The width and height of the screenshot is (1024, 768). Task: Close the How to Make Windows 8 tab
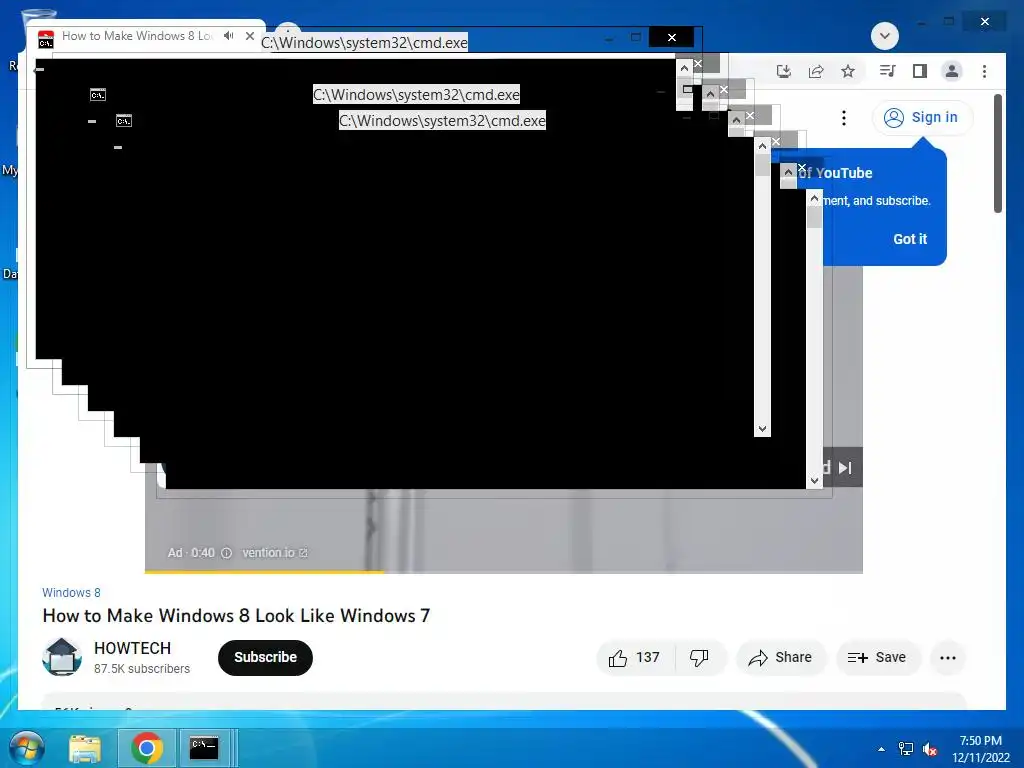coord(249,36)
